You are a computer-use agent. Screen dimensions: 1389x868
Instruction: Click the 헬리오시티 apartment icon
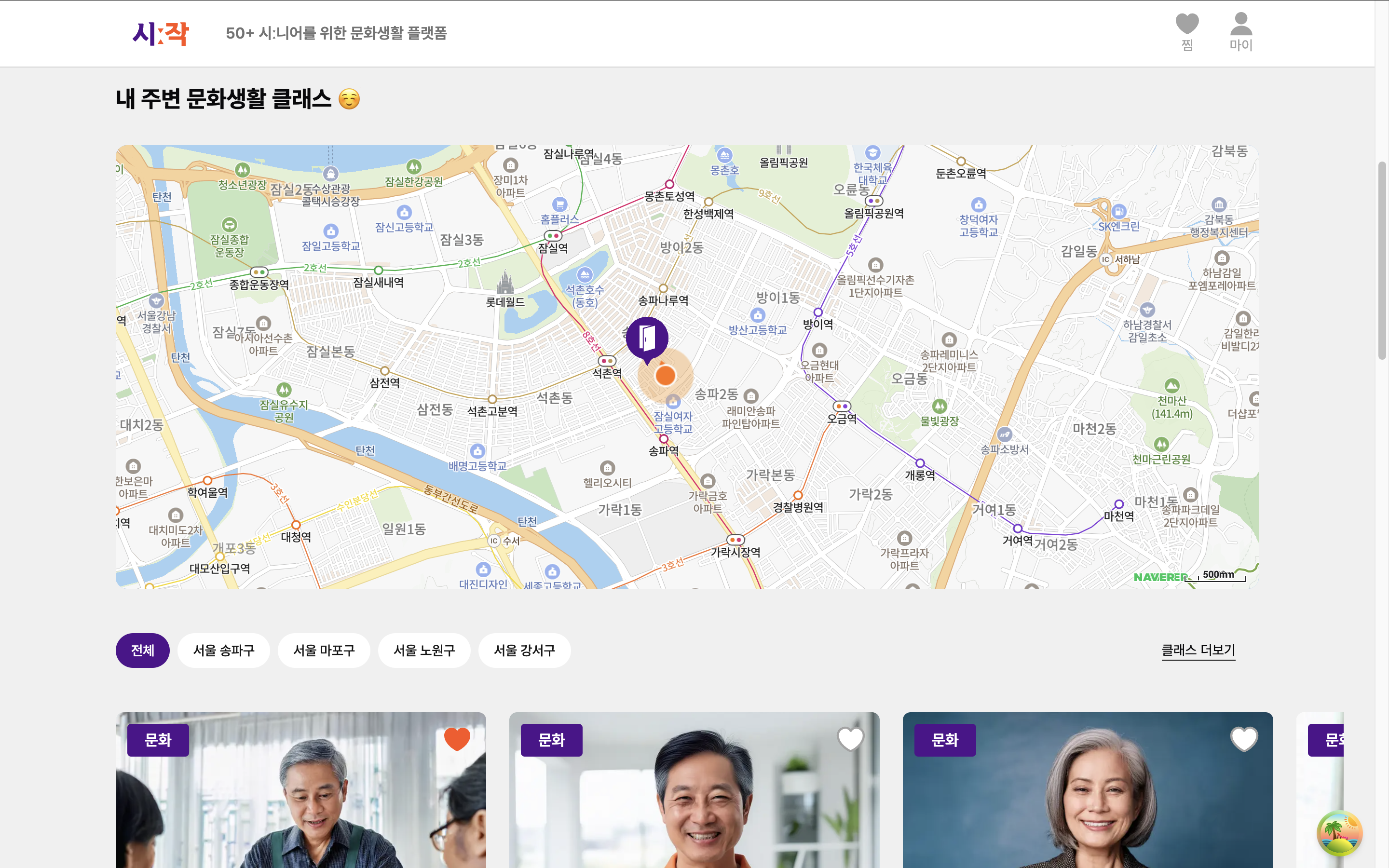point(607,468)
